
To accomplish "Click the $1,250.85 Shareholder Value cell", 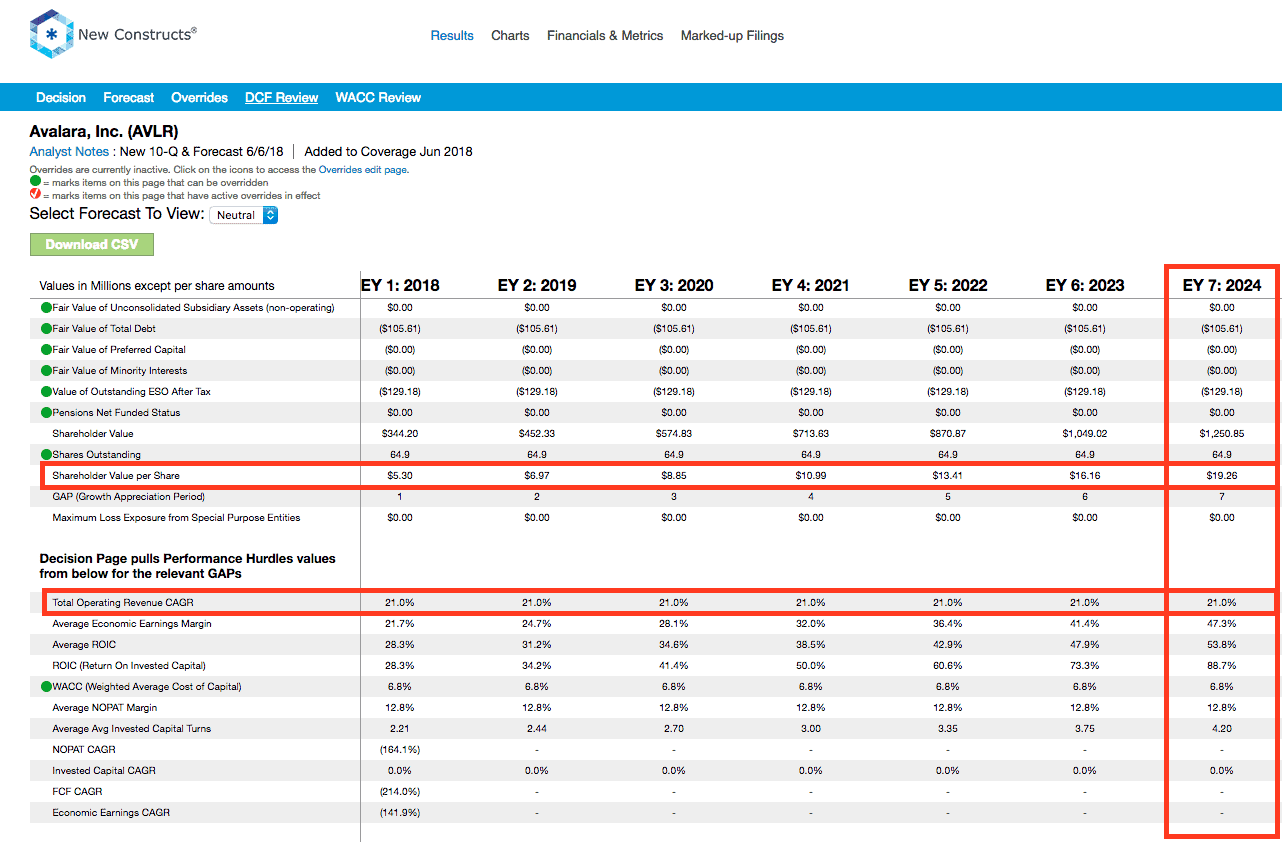I will coord(1222,433).
